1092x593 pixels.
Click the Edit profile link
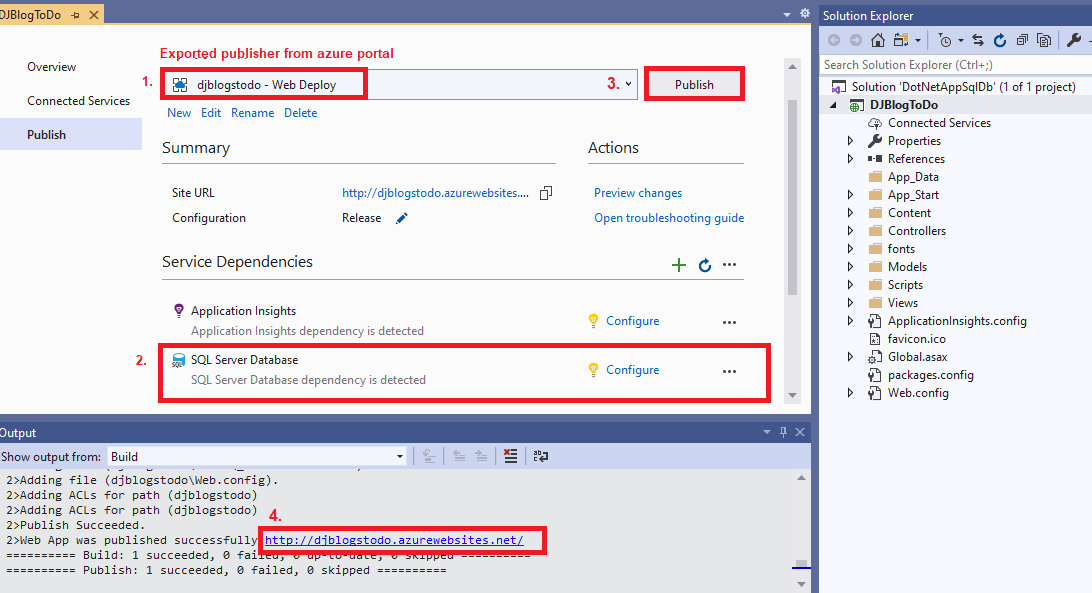(211, 113)
